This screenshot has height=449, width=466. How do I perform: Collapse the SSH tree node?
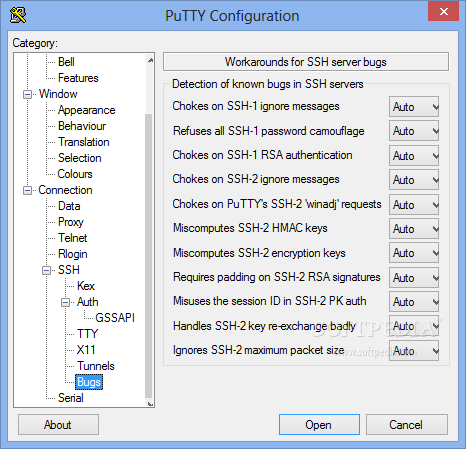[x=47, y=270]
